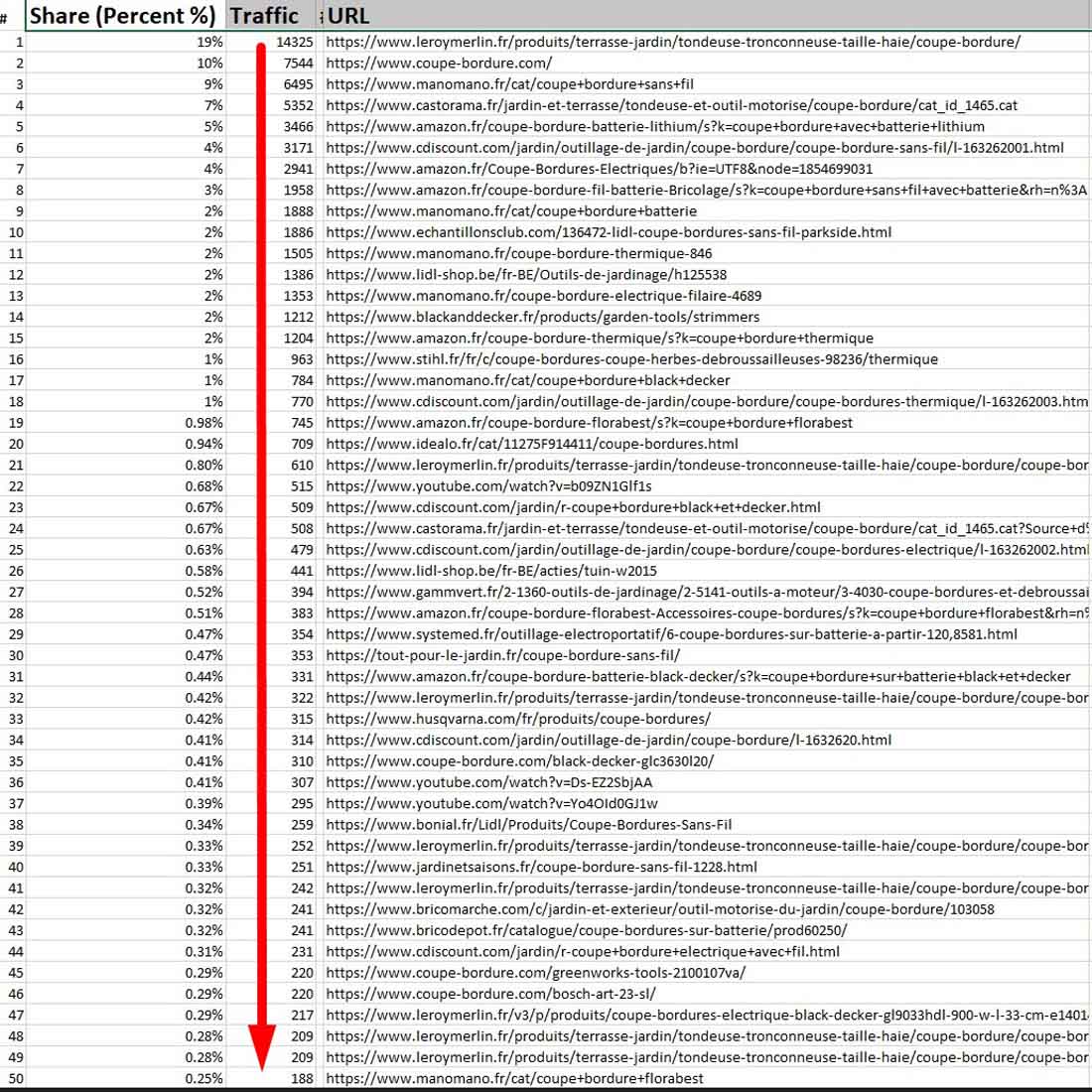Click the gammvert.fr URL in row 27
Viewport: 1092px width, 1092px height.
click(x=695, y=592)
